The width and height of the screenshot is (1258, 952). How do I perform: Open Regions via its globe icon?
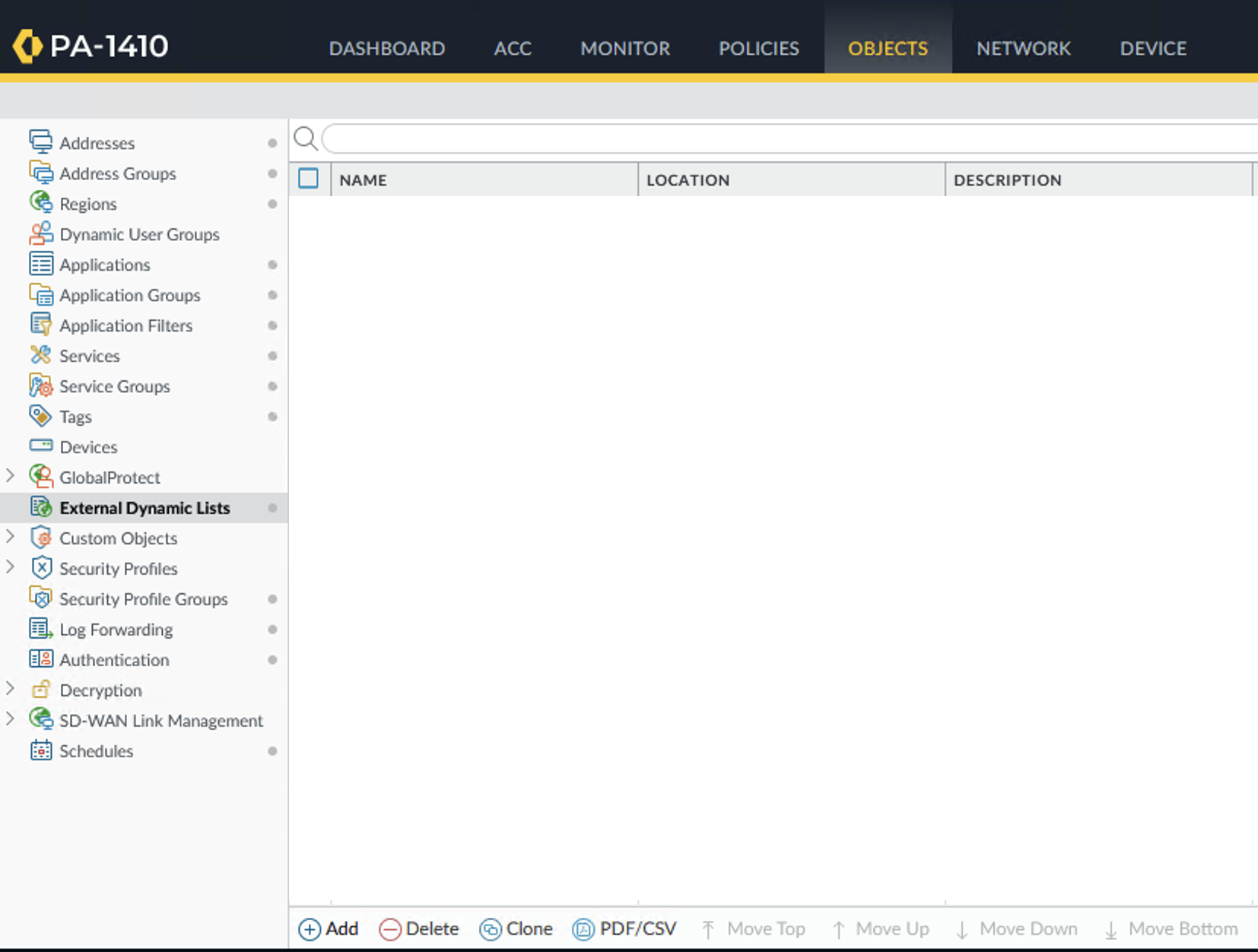pyautogui.click(x=40, y=203)
